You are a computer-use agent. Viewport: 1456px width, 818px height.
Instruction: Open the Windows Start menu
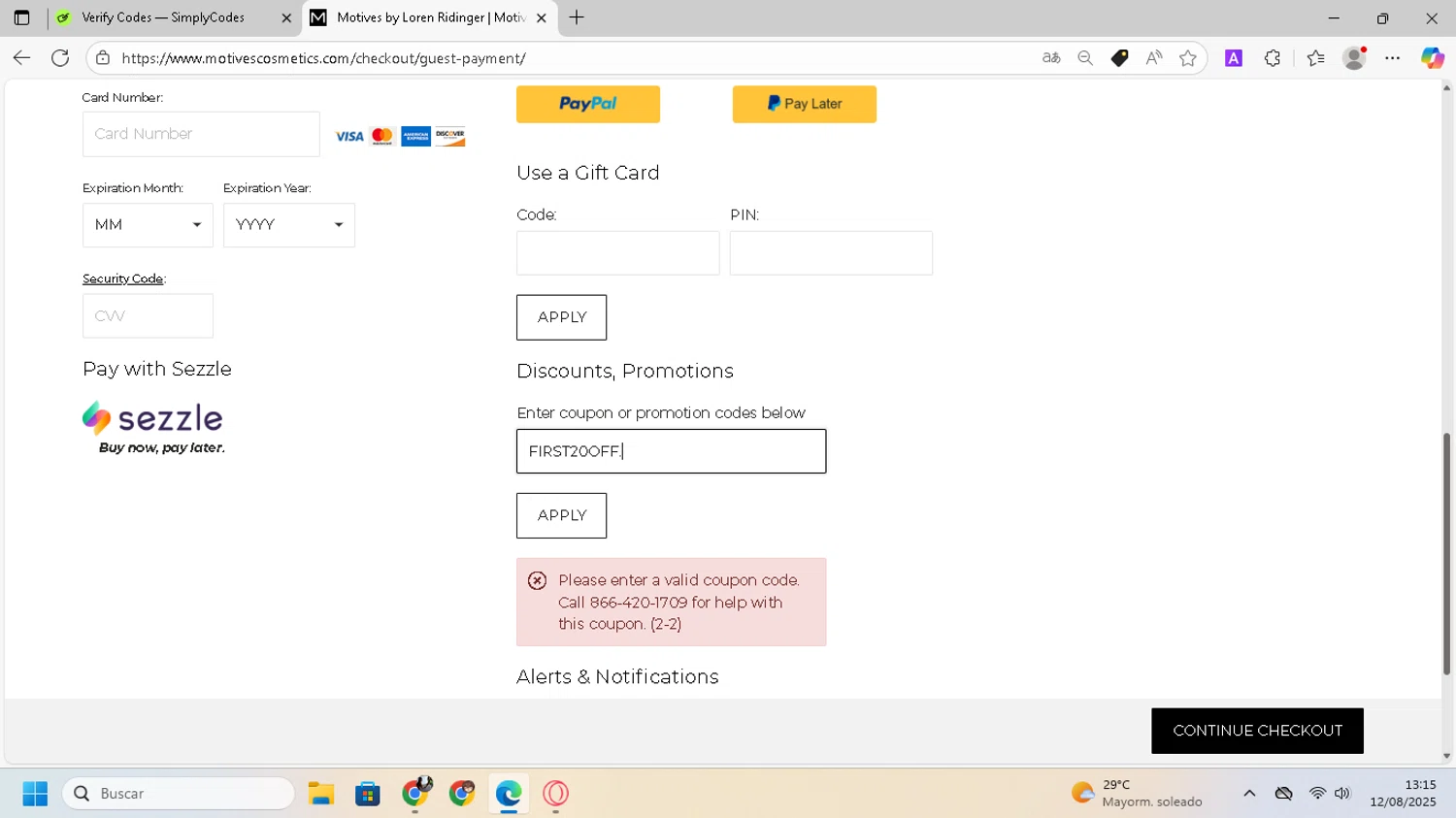[35, 794]
